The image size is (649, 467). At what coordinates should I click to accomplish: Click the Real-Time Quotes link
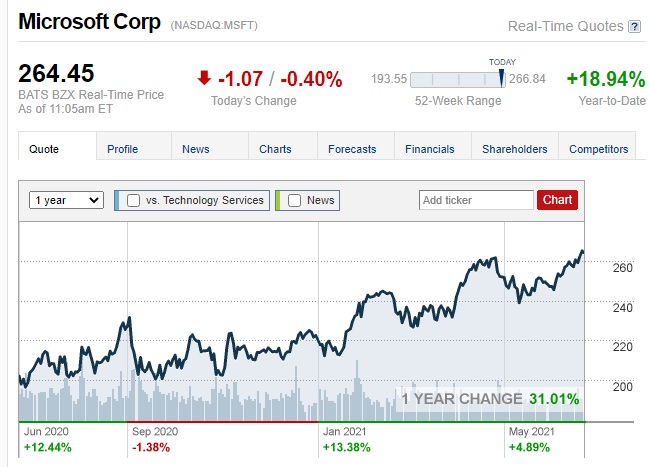pos(565,27)
